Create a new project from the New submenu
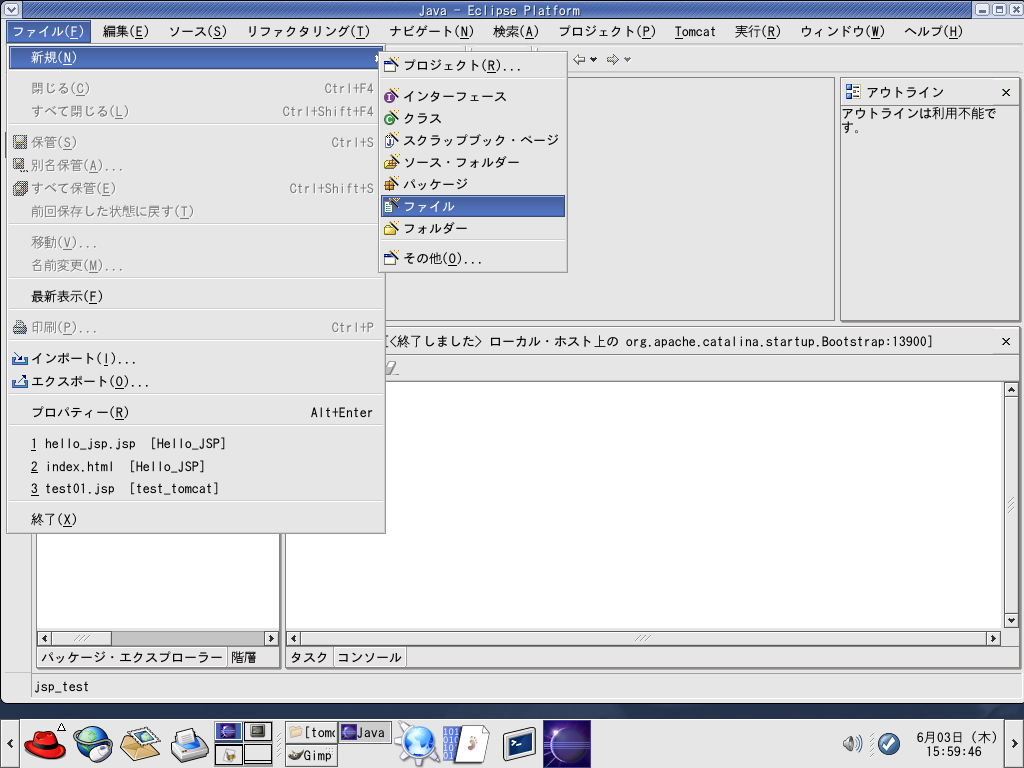Viewport: 1024px width, 768px height. [x=473, y=65]
